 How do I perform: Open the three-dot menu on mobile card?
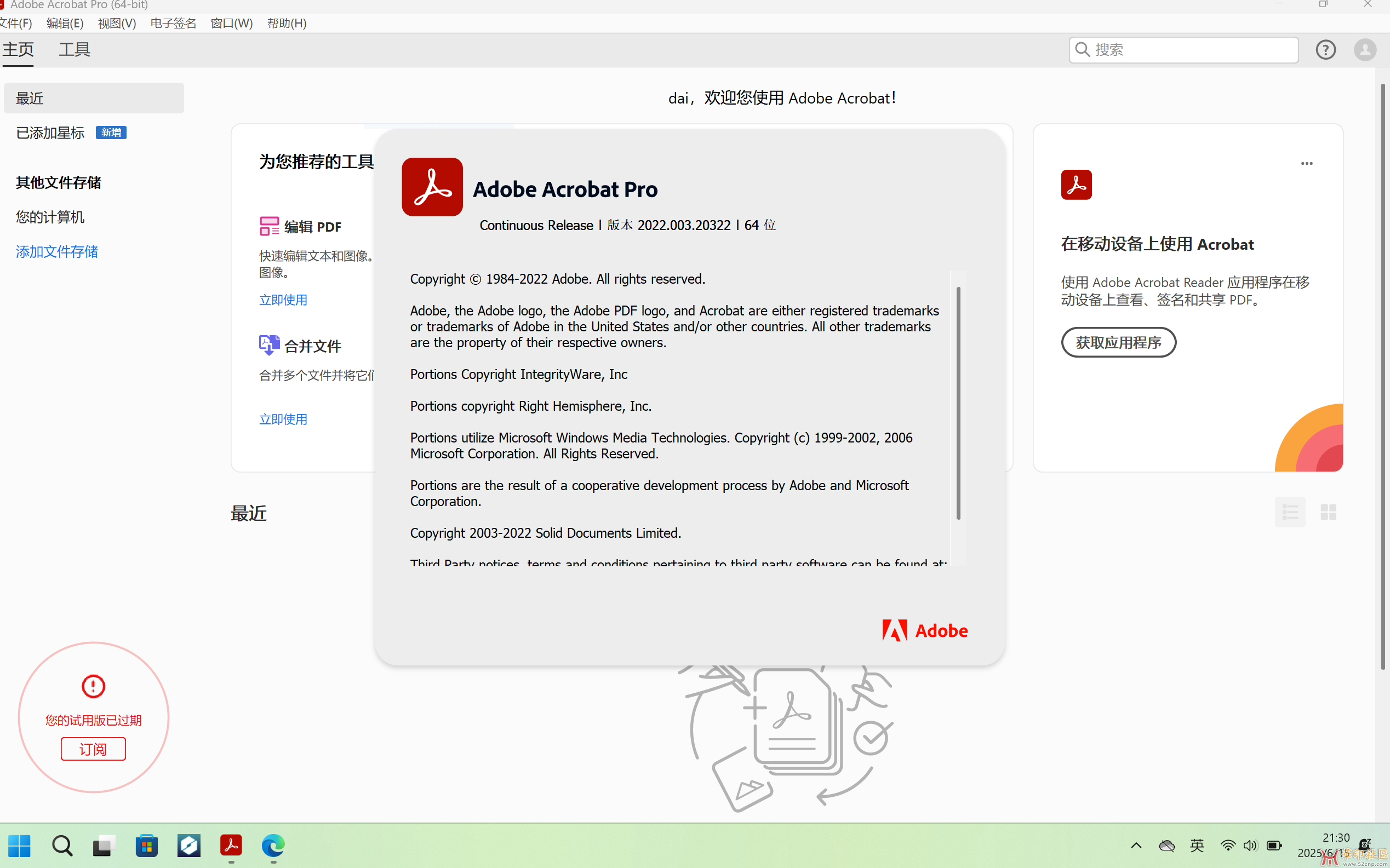(x=1307, y=164)
